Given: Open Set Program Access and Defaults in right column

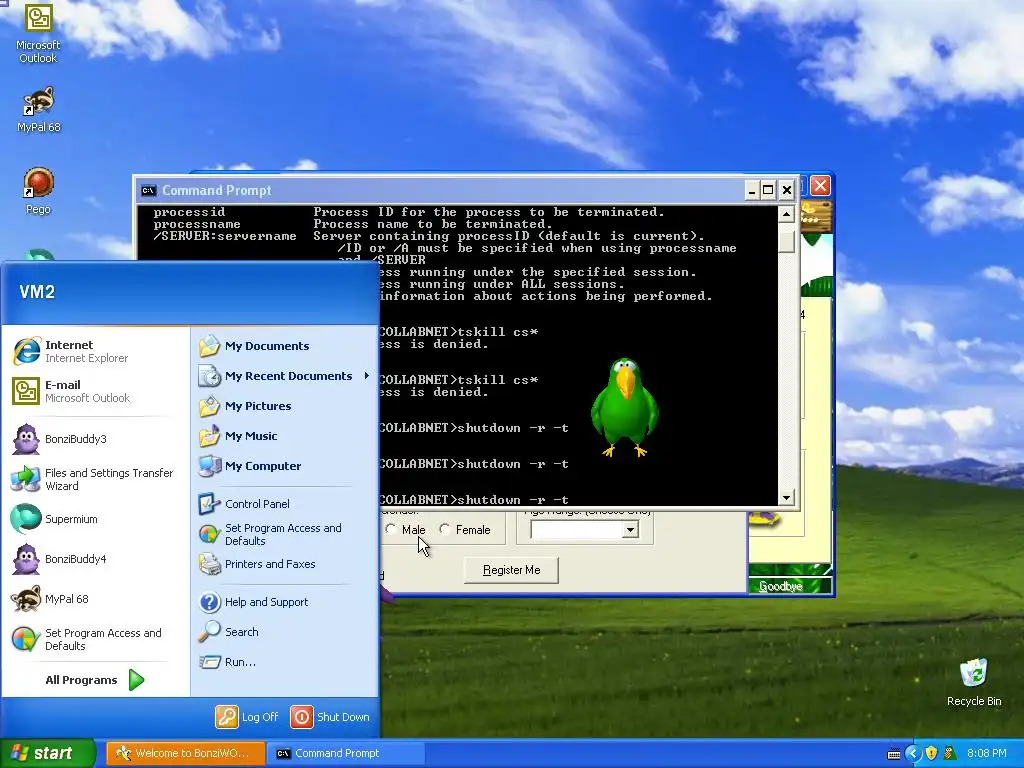Looking at the screenshot, I should (284, 534).
